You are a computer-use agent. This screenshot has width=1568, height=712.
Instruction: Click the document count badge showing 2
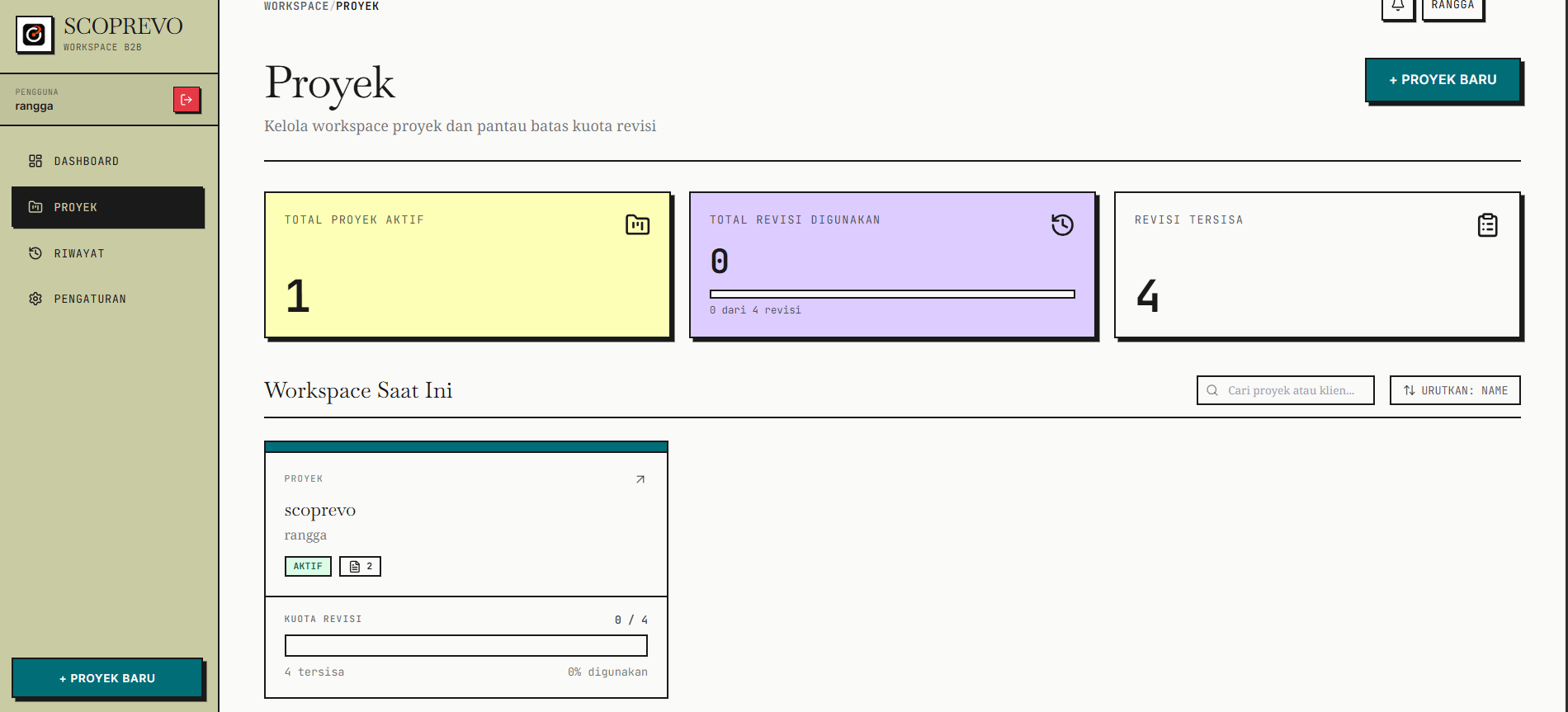point(361,566)
